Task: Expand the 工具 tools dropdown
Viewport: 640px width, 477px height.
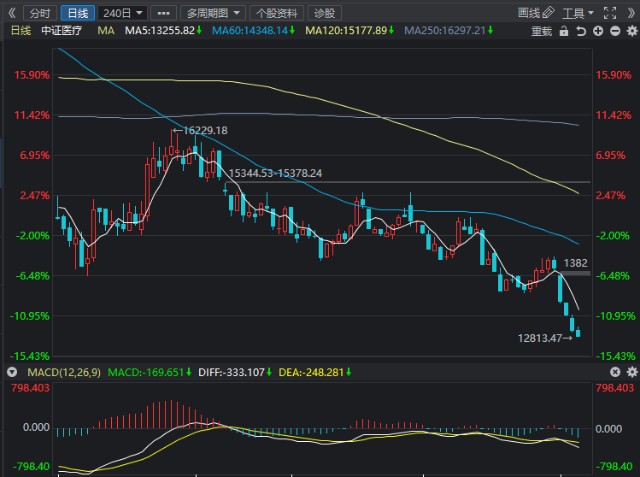Action: [578, 13]
